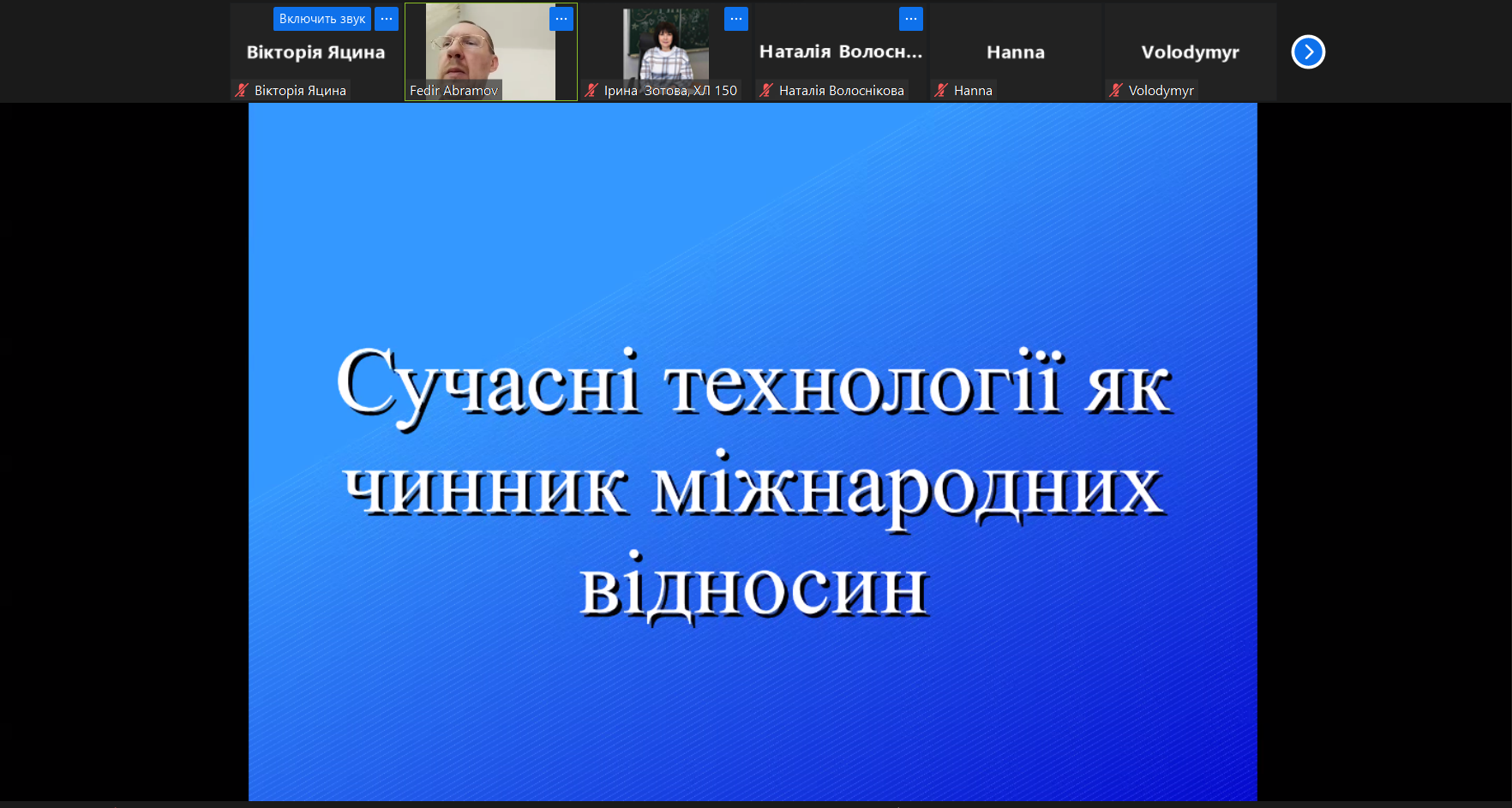Click muted mic icon beside Наталія Волоснікова

(x=766, y=90)
